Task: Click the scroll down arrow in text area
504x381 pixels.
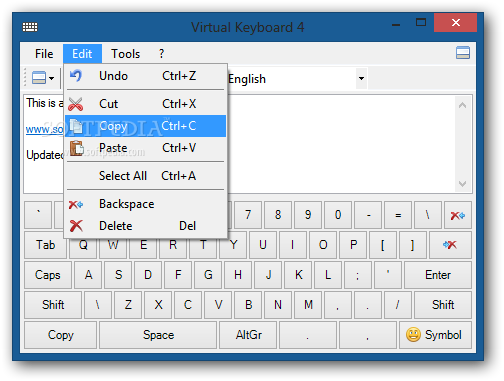Action: pyautogui.click(x=462, y=183)
